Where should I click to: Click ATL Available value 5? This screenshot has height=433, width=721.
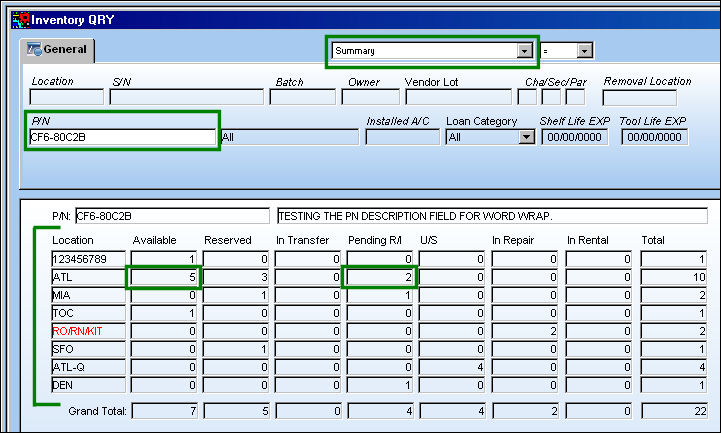click(x=164, y=277)
